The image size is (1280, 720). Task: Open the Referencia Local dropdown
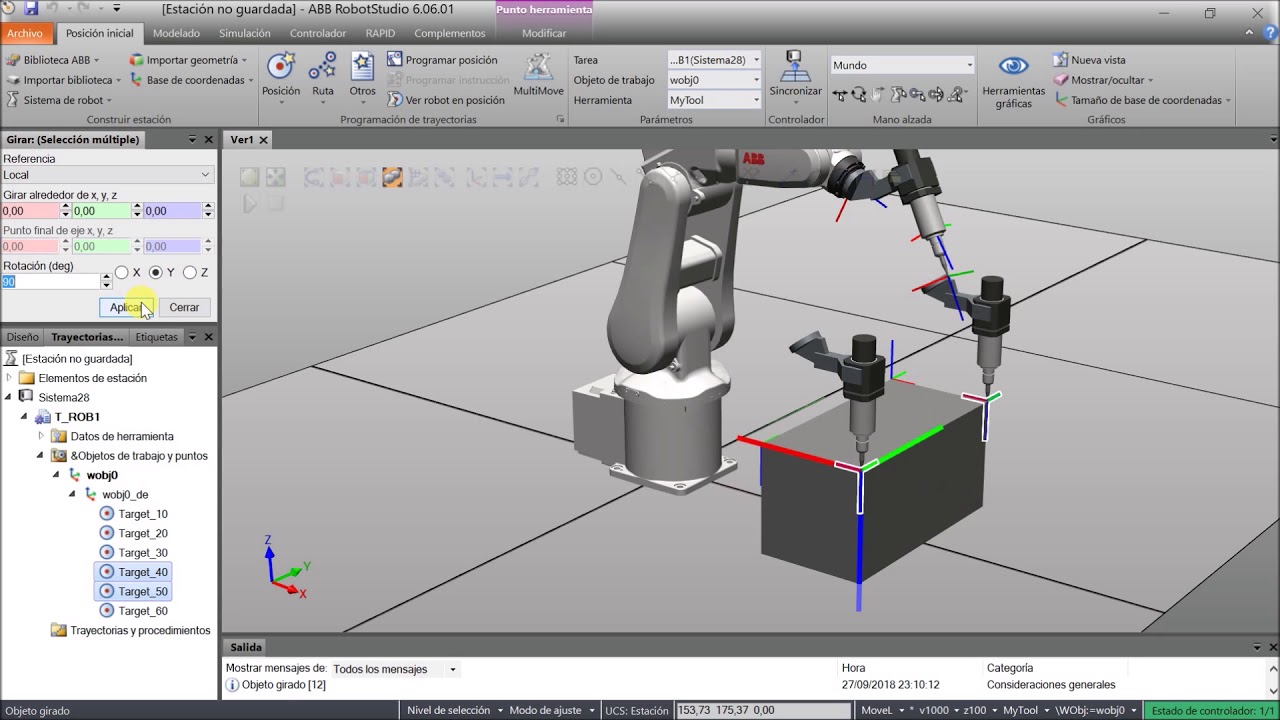pos(107,175)
